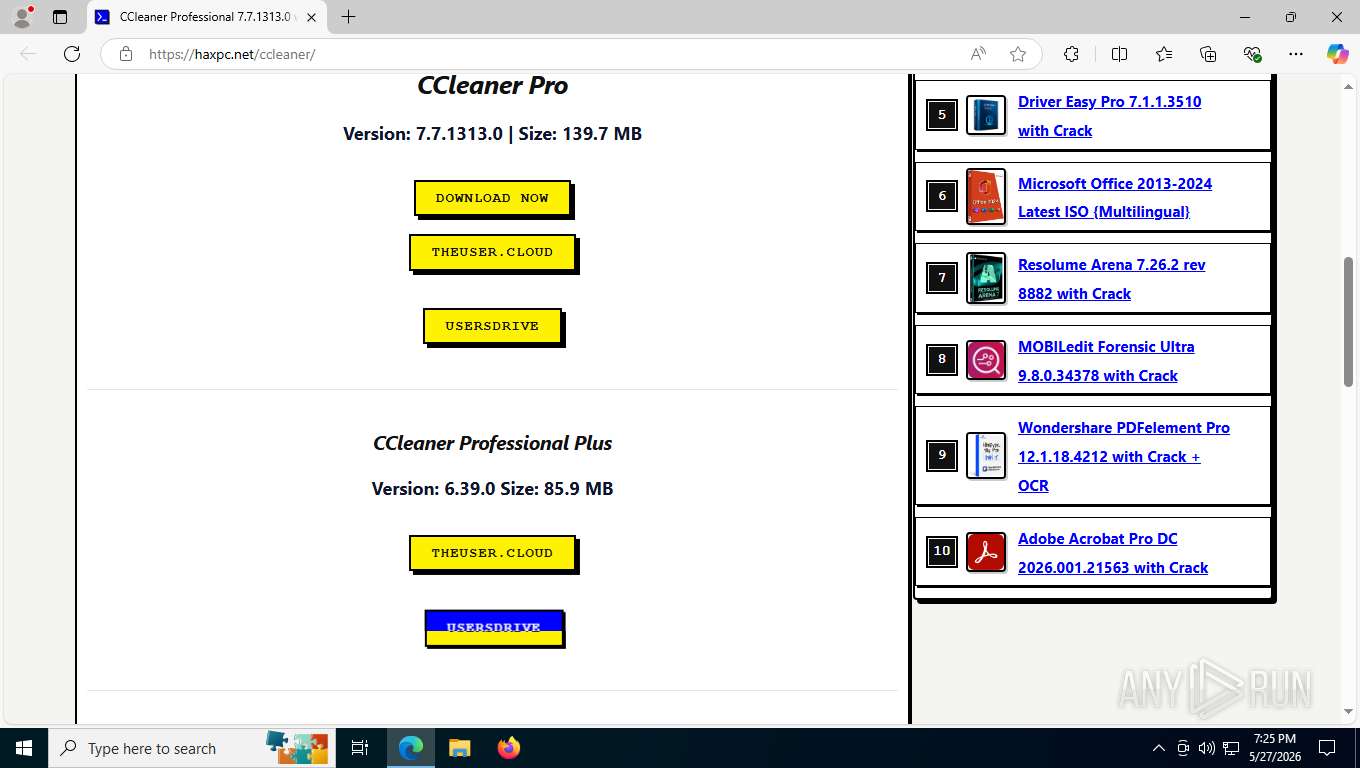The height and width of the screenshot is (768, 1360).
Task: Click the browser Back arrow
Action: [x=28, y=54]
